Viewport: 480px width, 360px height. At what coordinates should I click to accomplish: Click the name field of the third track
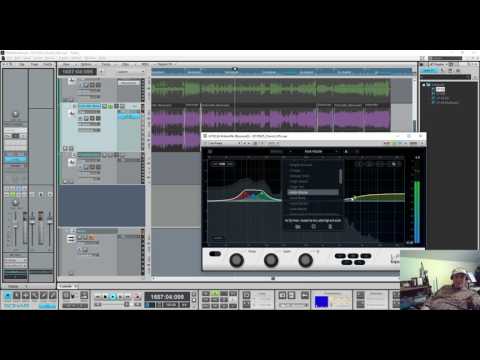pos(89,155)
